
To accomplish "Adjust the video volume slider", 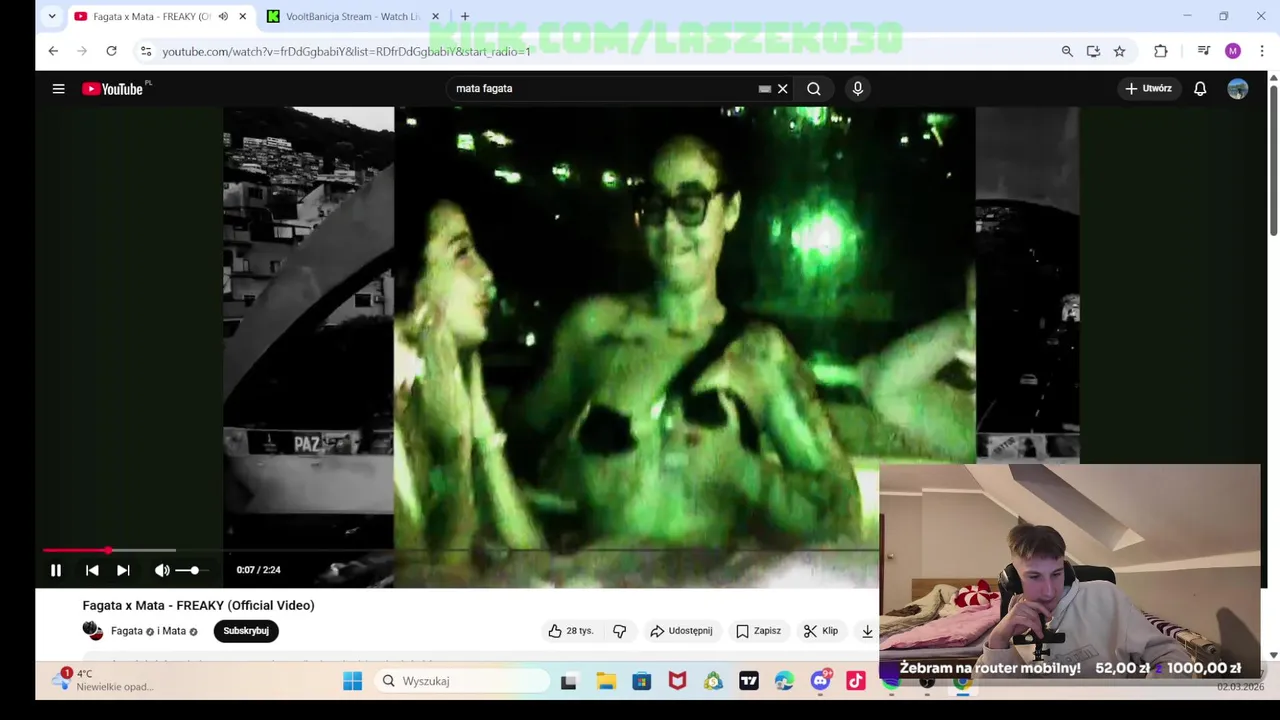I will tap(193, 570).
